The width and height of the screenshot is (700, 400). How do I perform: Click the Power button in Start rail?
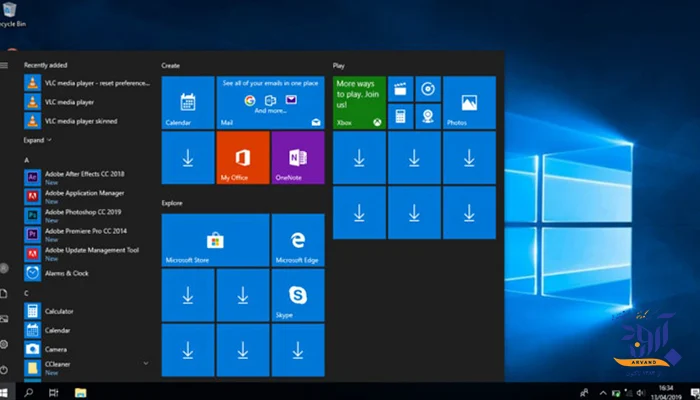coord(4,370)
